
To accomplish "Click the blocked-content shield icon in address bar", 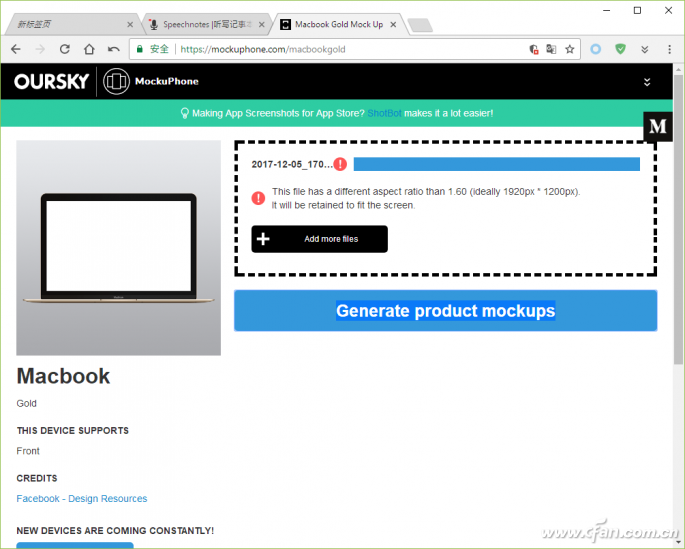I will 533,49.
